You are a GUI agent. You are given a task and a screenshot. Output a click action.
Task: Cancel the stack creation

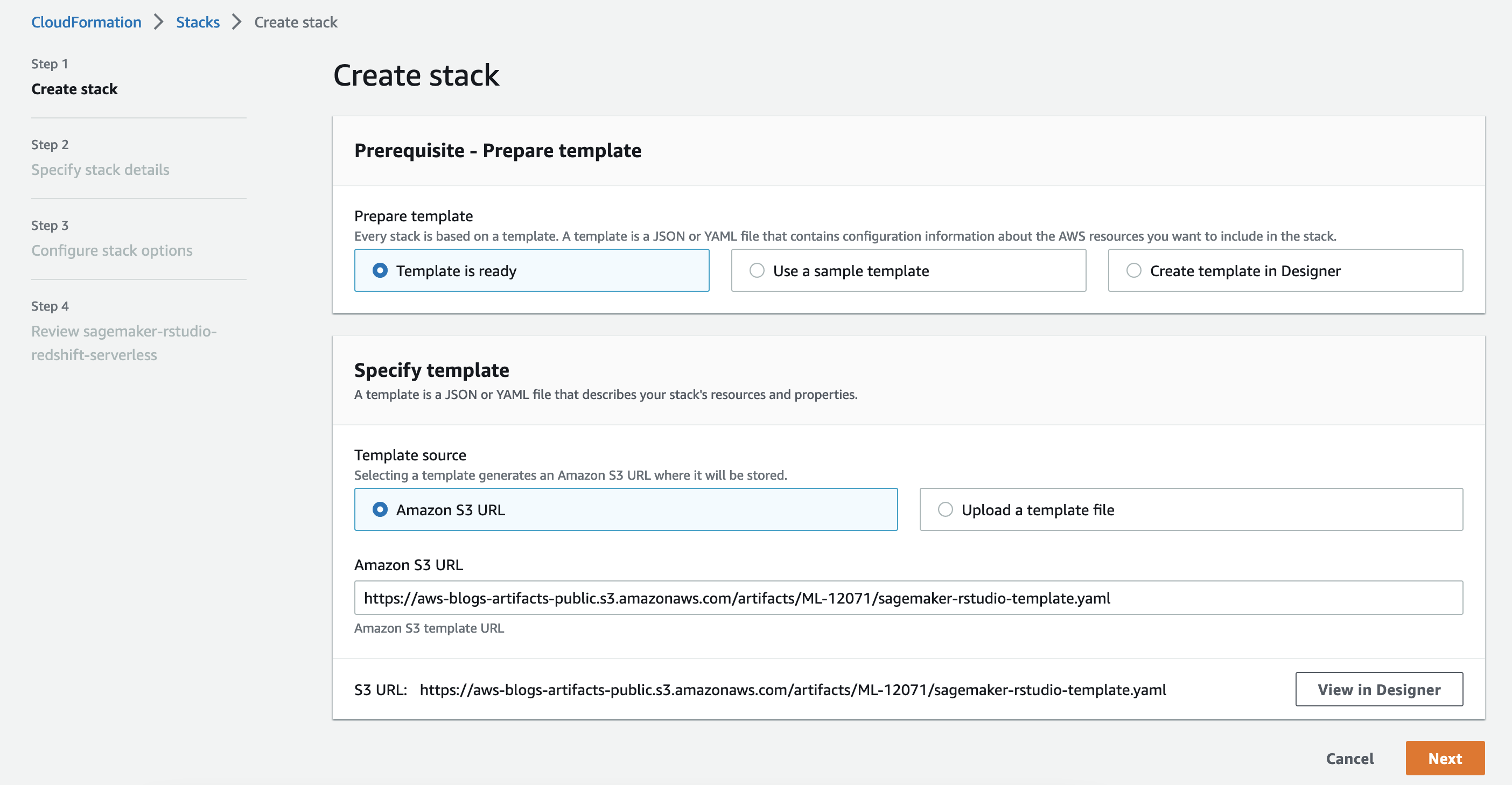click(1349, 759)
